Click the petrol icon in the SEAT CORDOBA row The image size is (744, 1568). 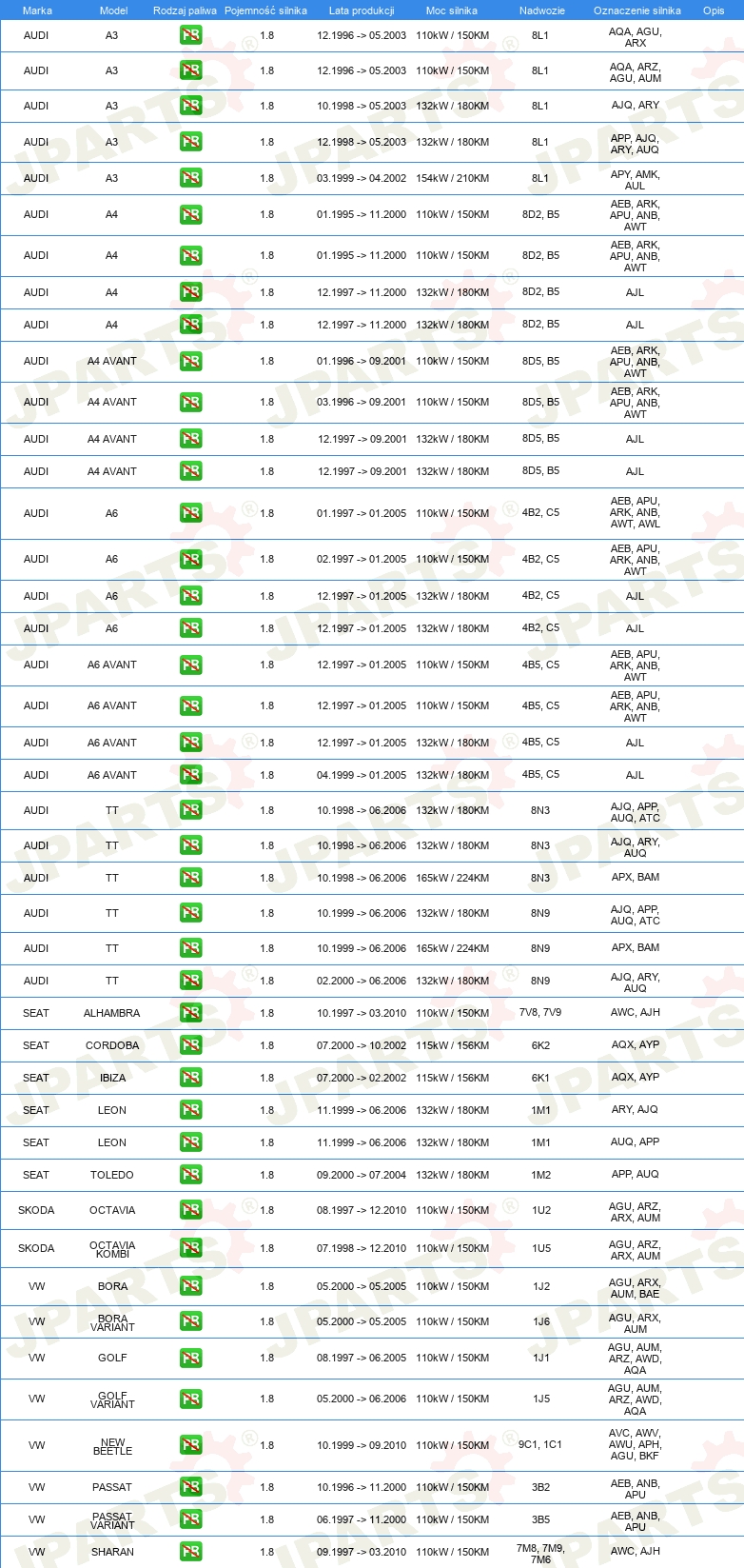191,1045
